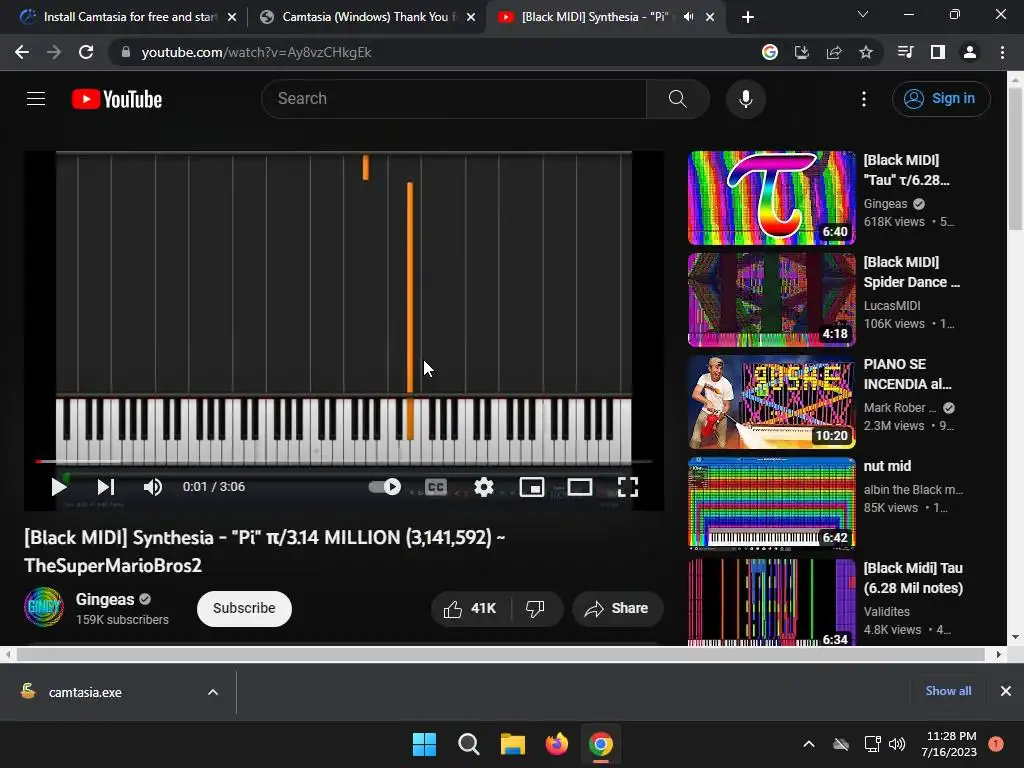
Task: Seek on the video progress bar
Action: click(344, 461)
